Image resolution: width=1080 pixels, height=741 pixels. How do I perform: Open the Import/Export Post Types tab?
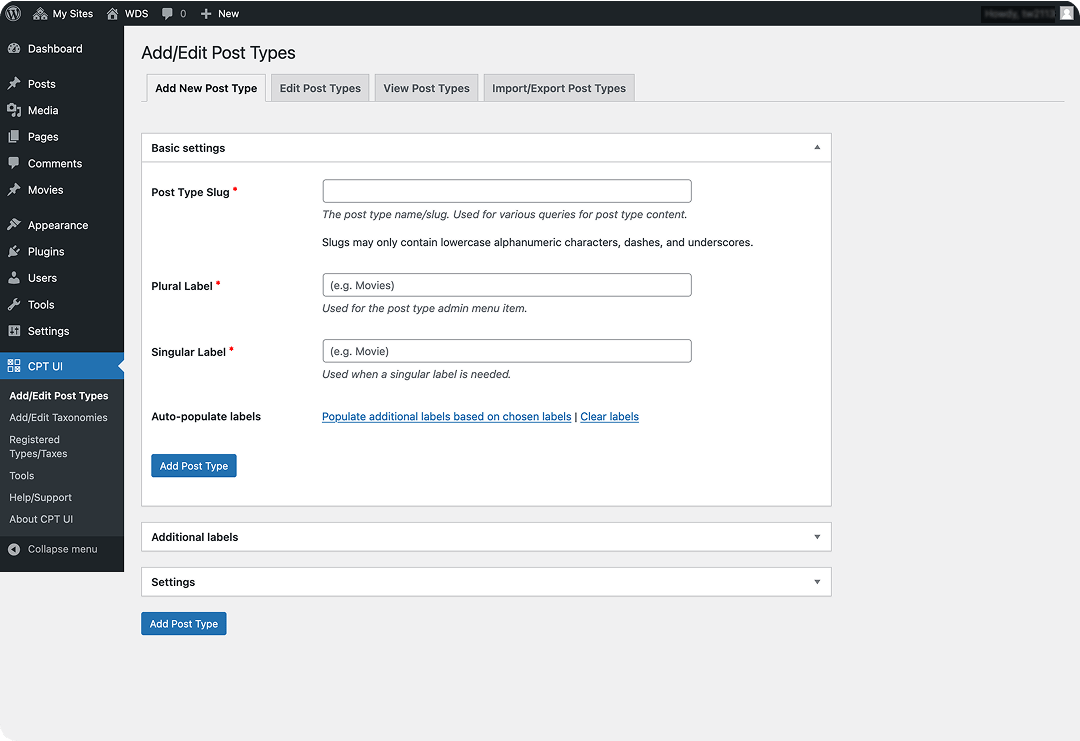tap(558, 87)
